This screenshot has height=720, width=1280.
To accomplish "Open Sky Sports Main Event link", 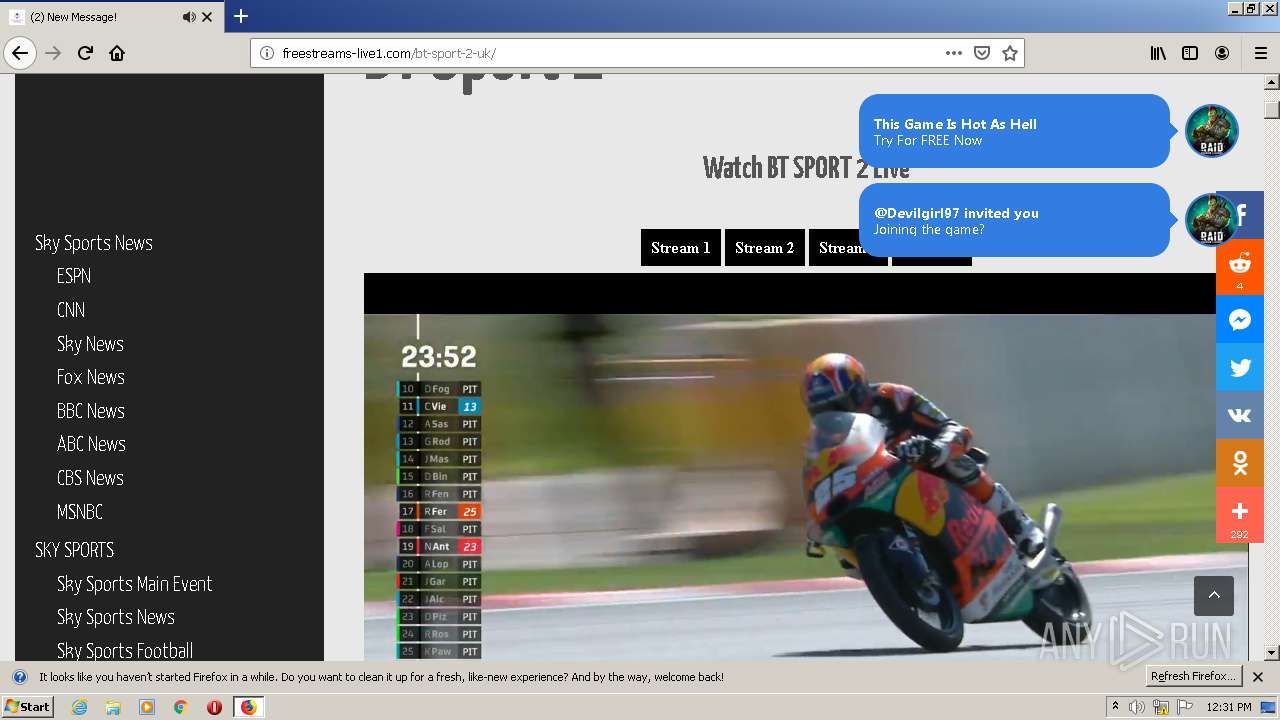I will [135, 584].
